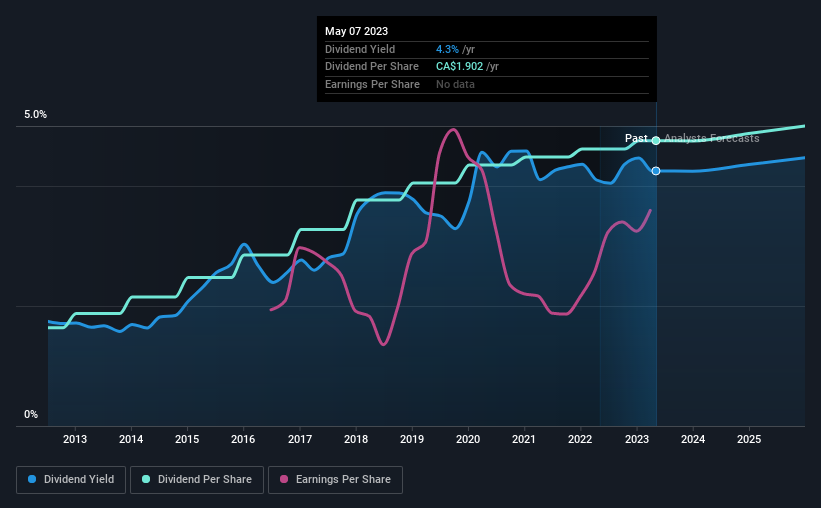The width and height of the screenshot is (821, 508).
Task: Click the pink Earnings Per Share legend dot
Action: pos(284,479)
